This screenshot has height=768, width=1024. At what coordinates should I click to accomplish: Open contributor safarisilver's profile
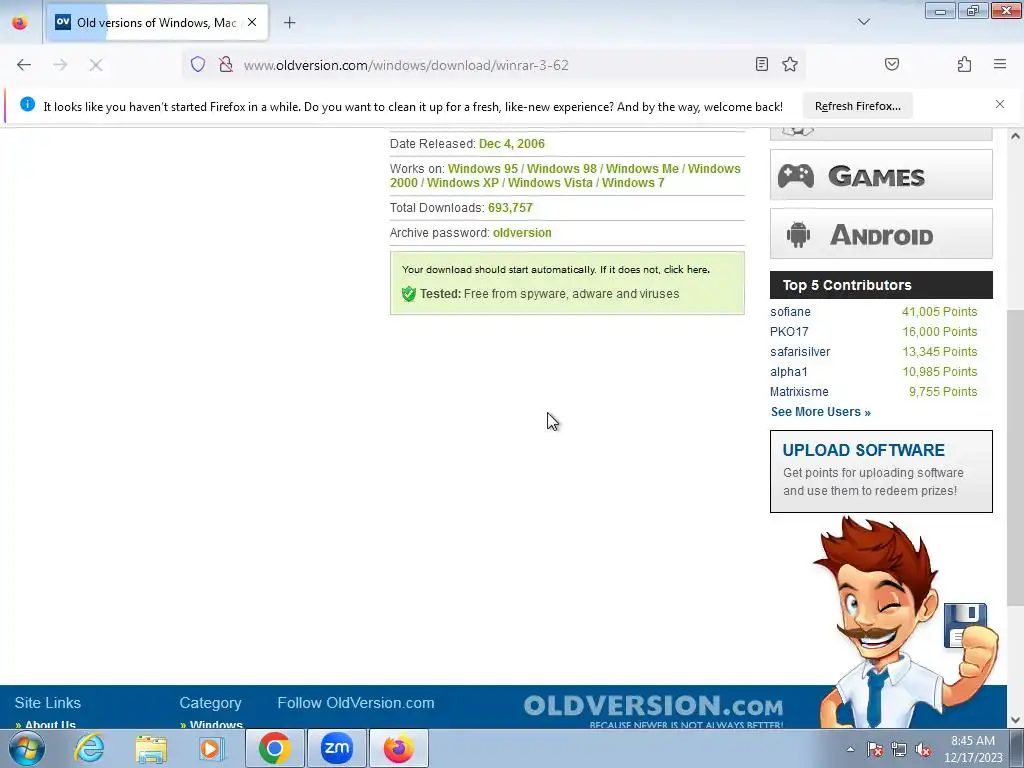click(800, 352)
